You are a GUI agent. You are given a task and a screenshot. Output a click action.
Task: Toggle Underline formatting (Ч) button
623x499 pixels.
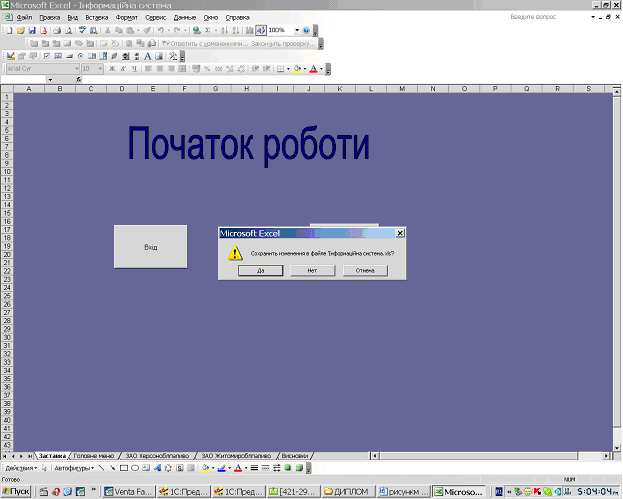point(135,69)
